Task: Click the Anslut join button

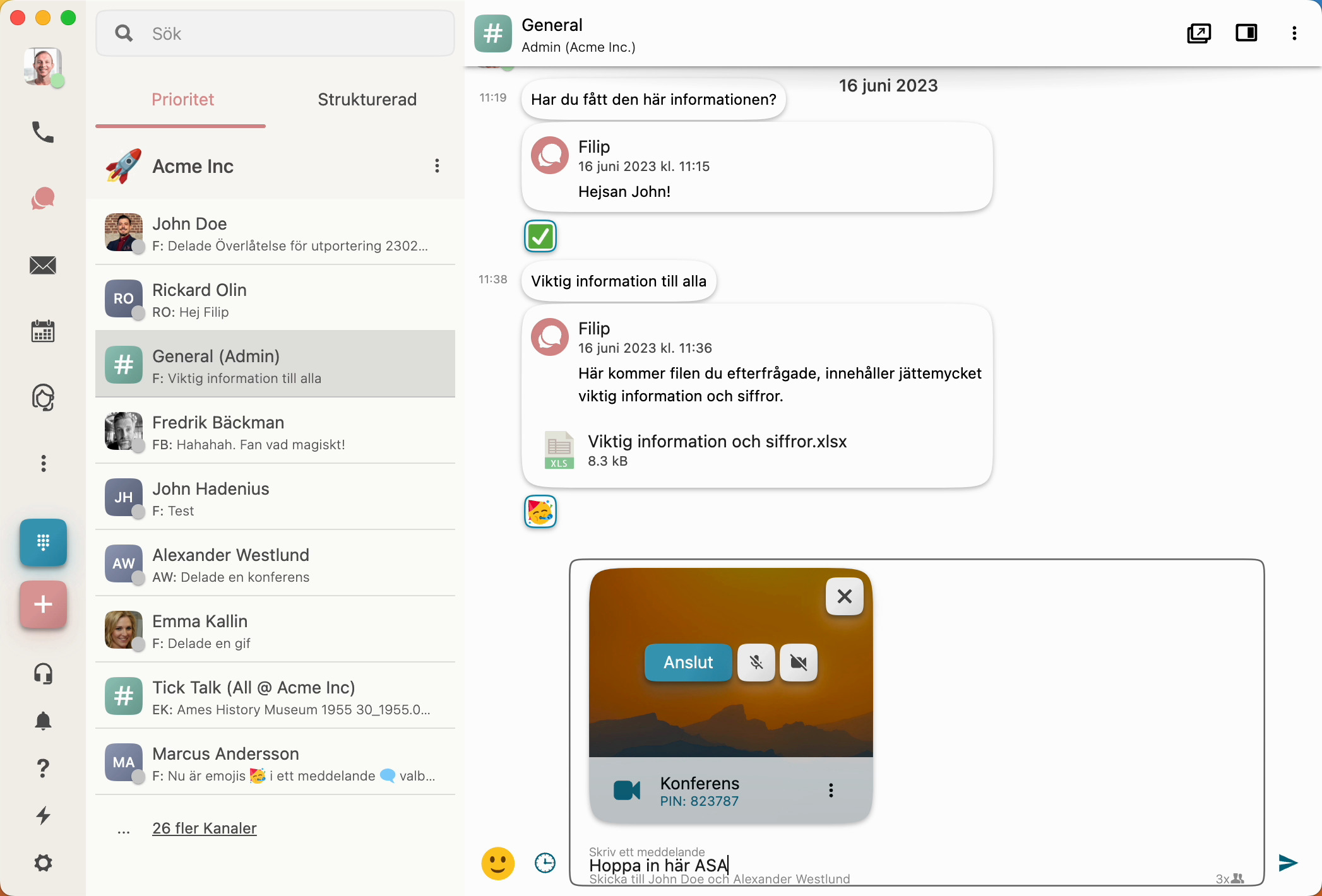Action: [688, 663]
